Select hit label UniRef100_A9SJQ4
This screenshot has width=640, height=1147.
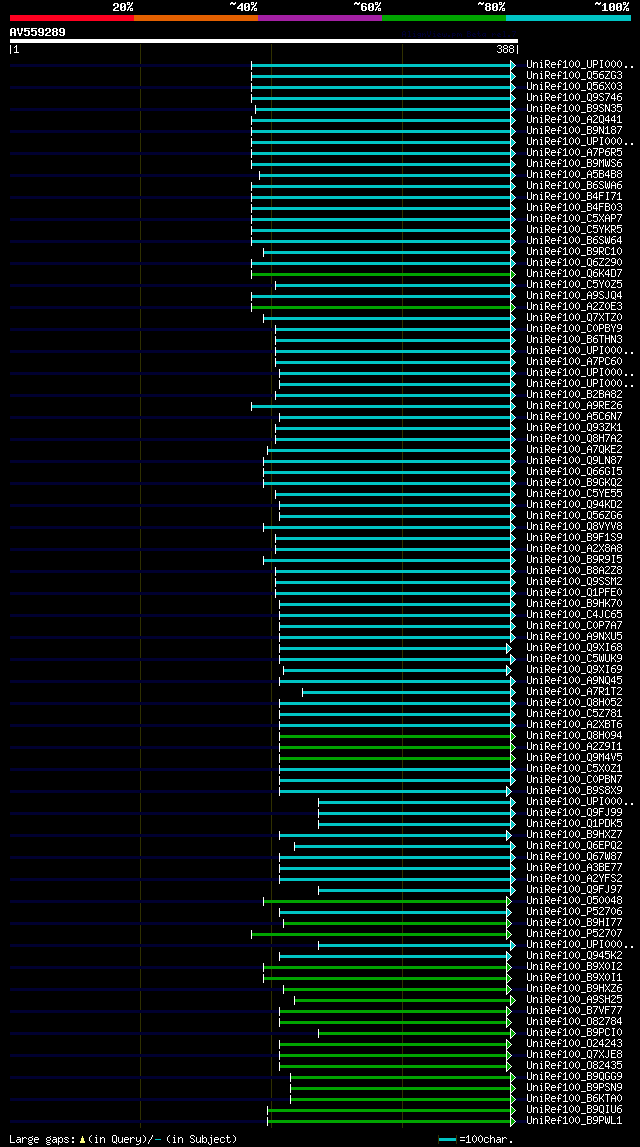[x=574, y=296]
